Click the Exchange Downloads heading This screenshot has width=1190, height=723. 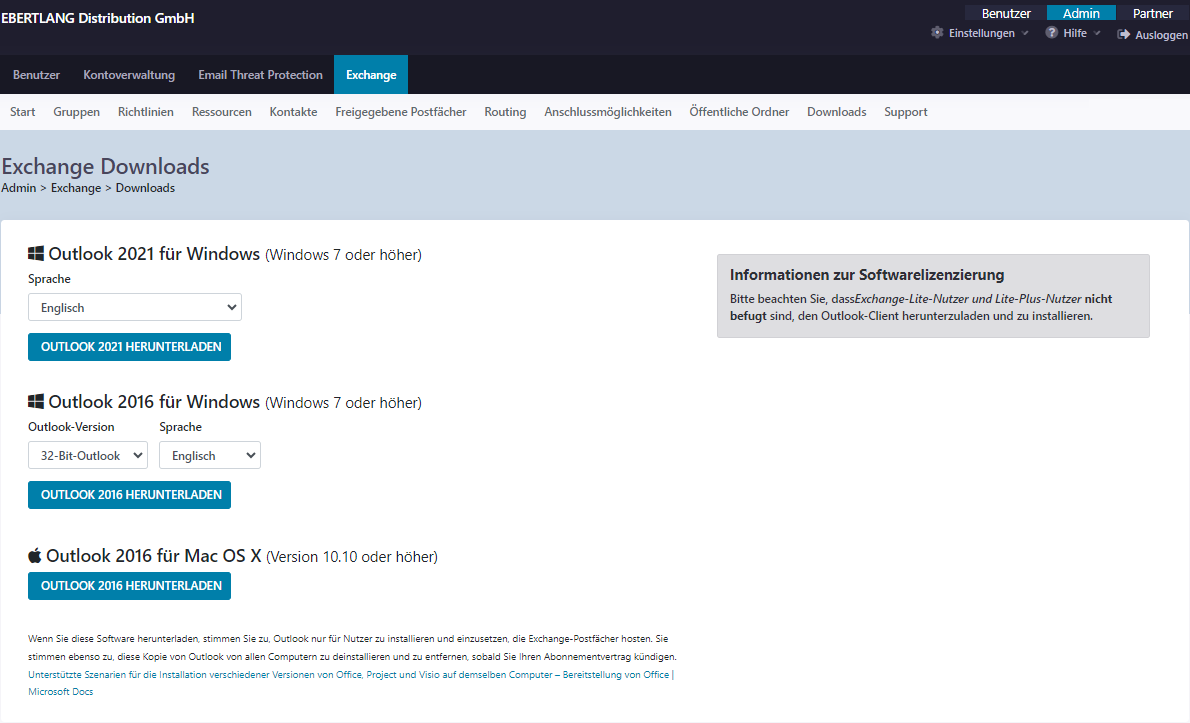105,165
